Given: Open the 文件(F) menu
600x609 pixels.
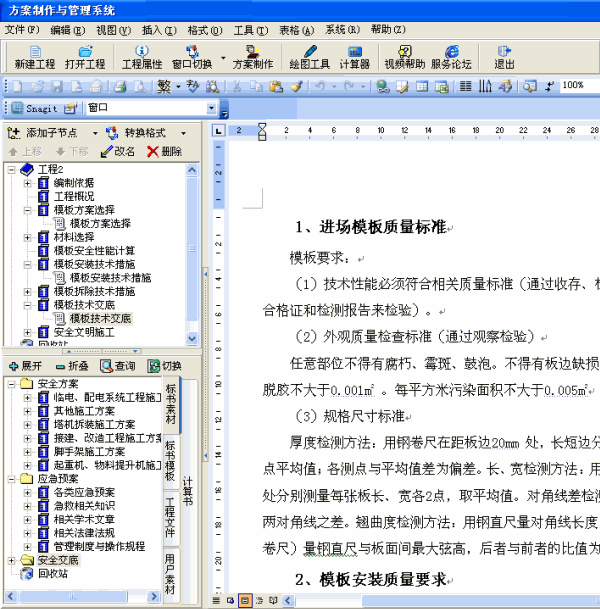Looking at the screenshot, I should 22,30.
